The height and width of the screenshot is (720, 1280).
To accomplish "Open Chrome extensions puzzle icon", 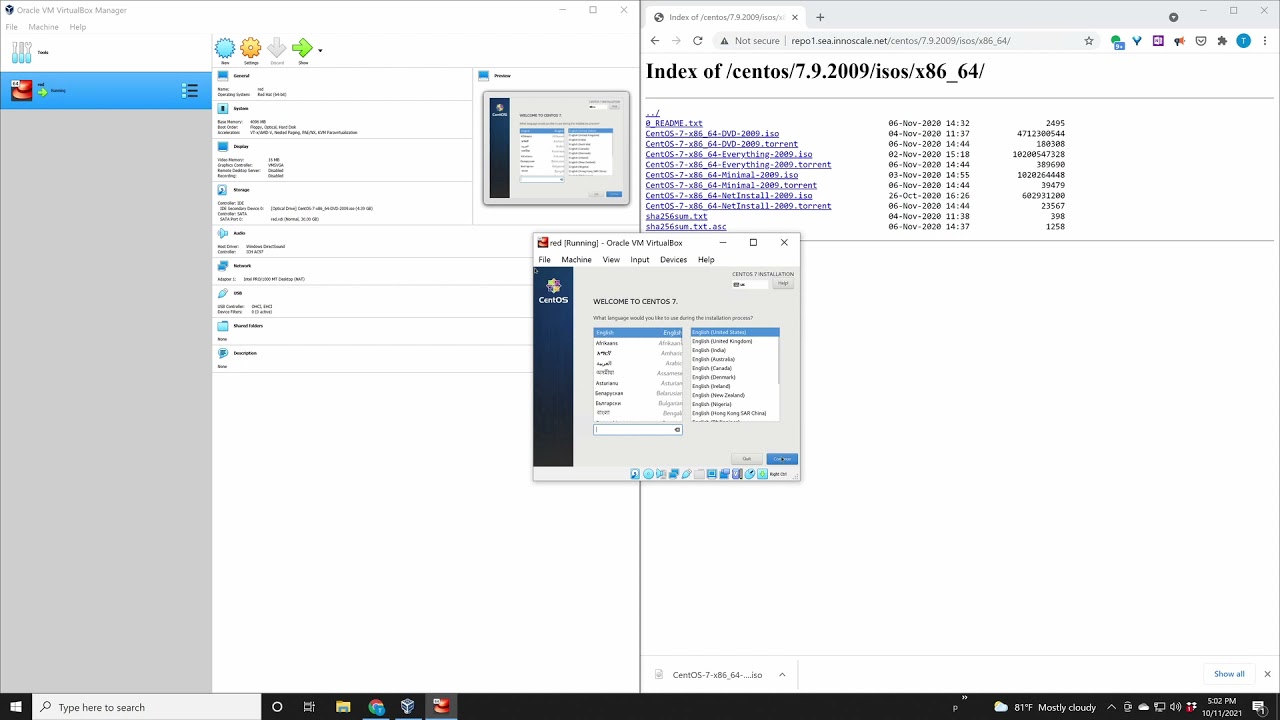I will [1222, 41].
